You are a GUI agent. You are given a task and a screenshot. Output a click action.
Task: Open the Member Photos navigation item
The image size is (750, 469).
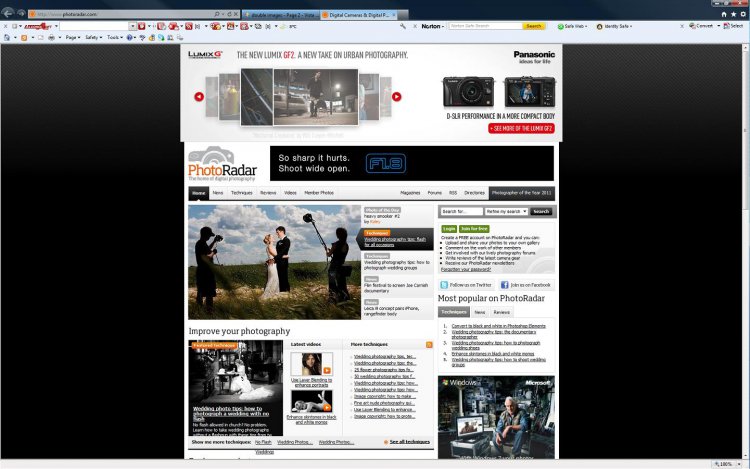(x=319, y=193)
